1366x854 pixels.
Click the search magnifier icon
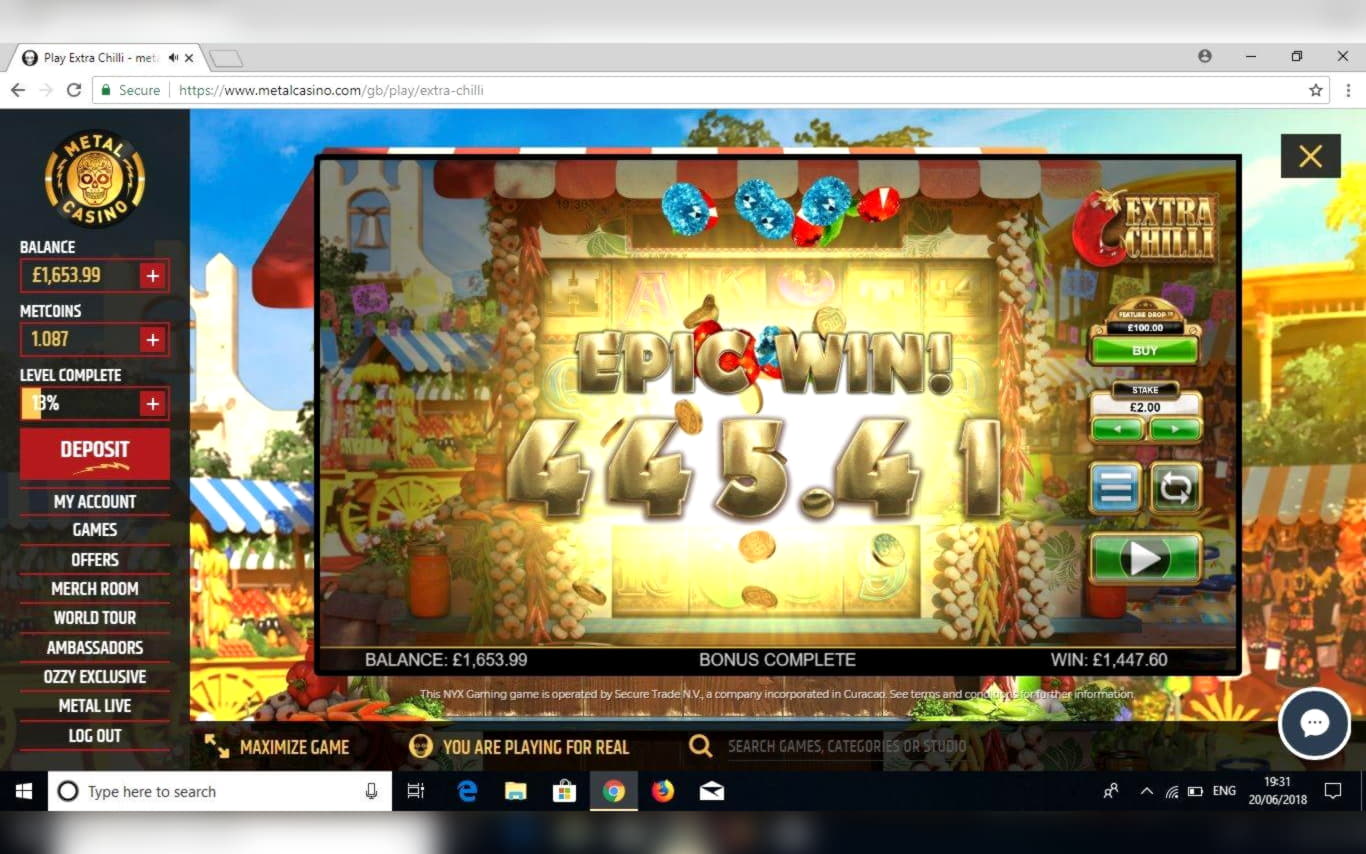point(700,746)
